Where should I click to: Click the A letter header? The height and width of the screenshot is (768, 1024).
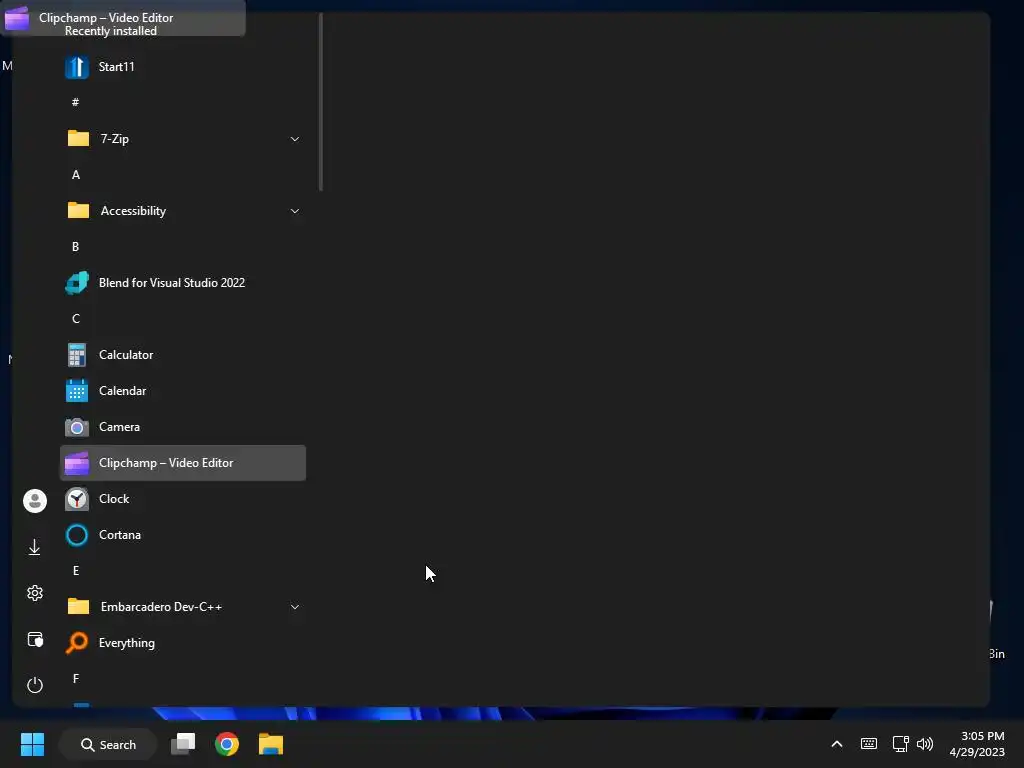click(76, 174)
